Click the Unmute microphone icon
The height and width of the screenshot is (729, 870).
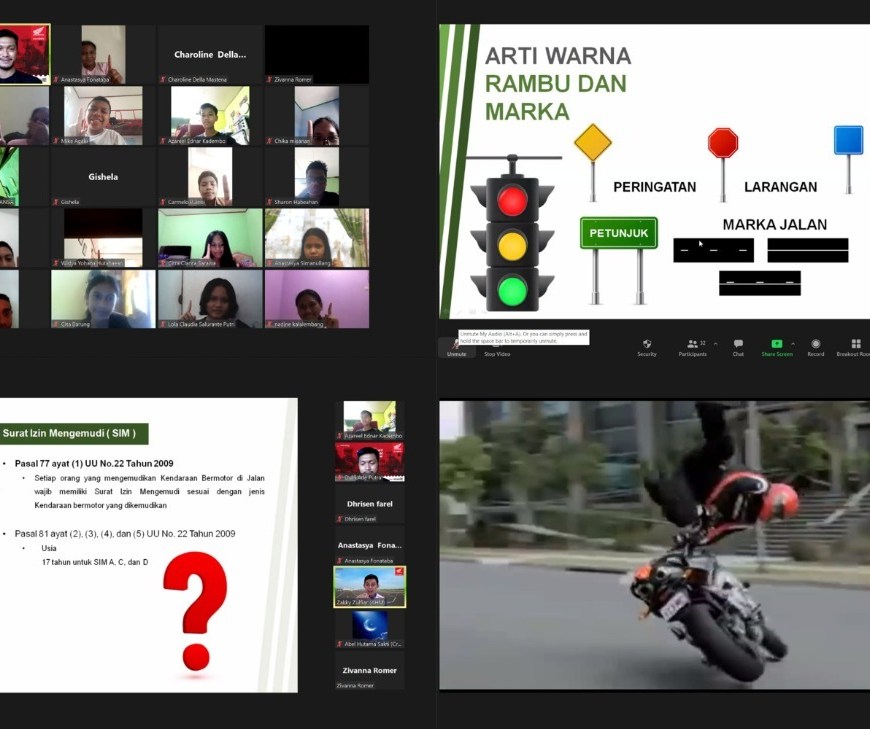point(456,345)
